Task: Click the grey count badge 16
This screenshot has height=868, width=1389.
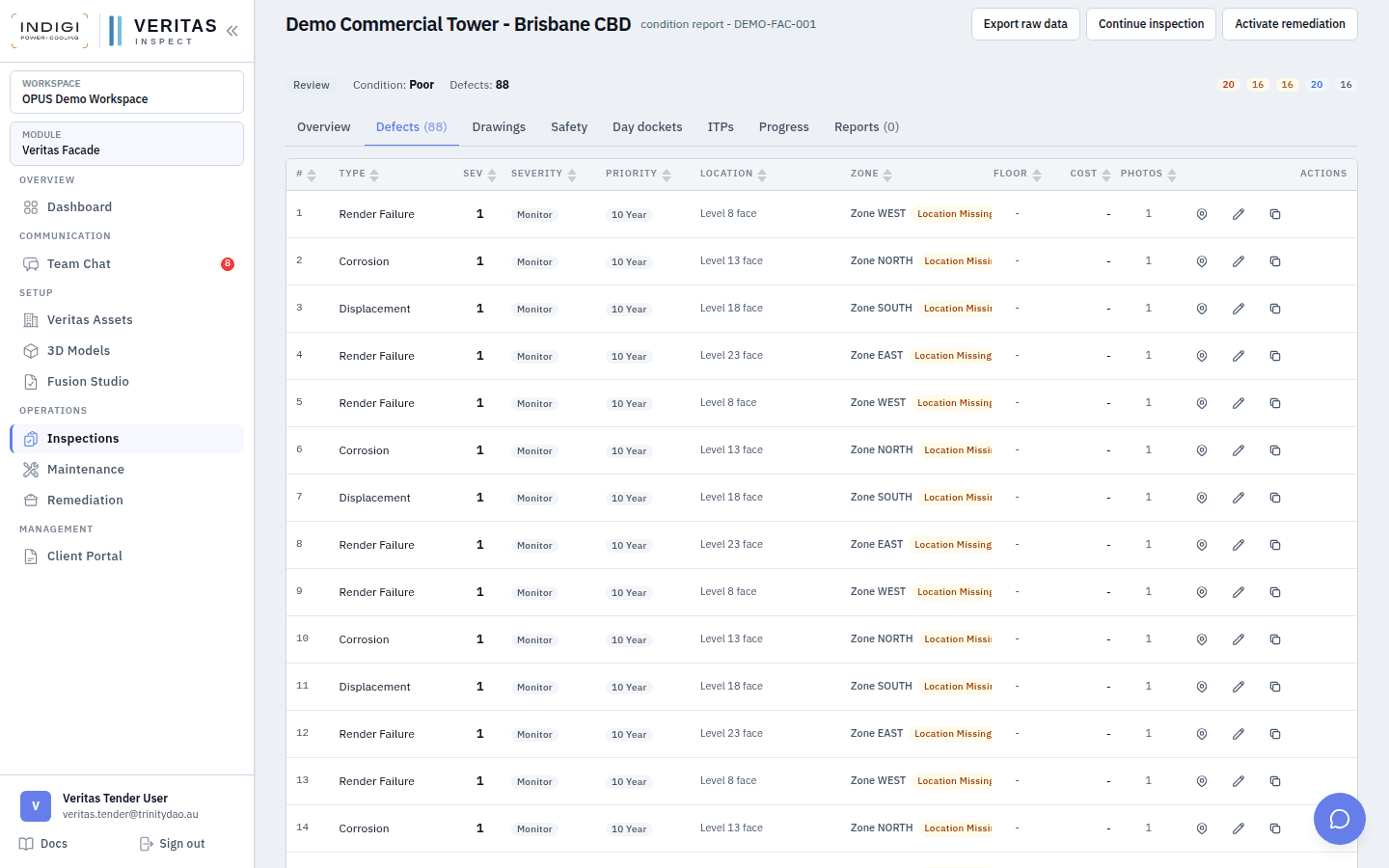Action: click(1346, 85)
